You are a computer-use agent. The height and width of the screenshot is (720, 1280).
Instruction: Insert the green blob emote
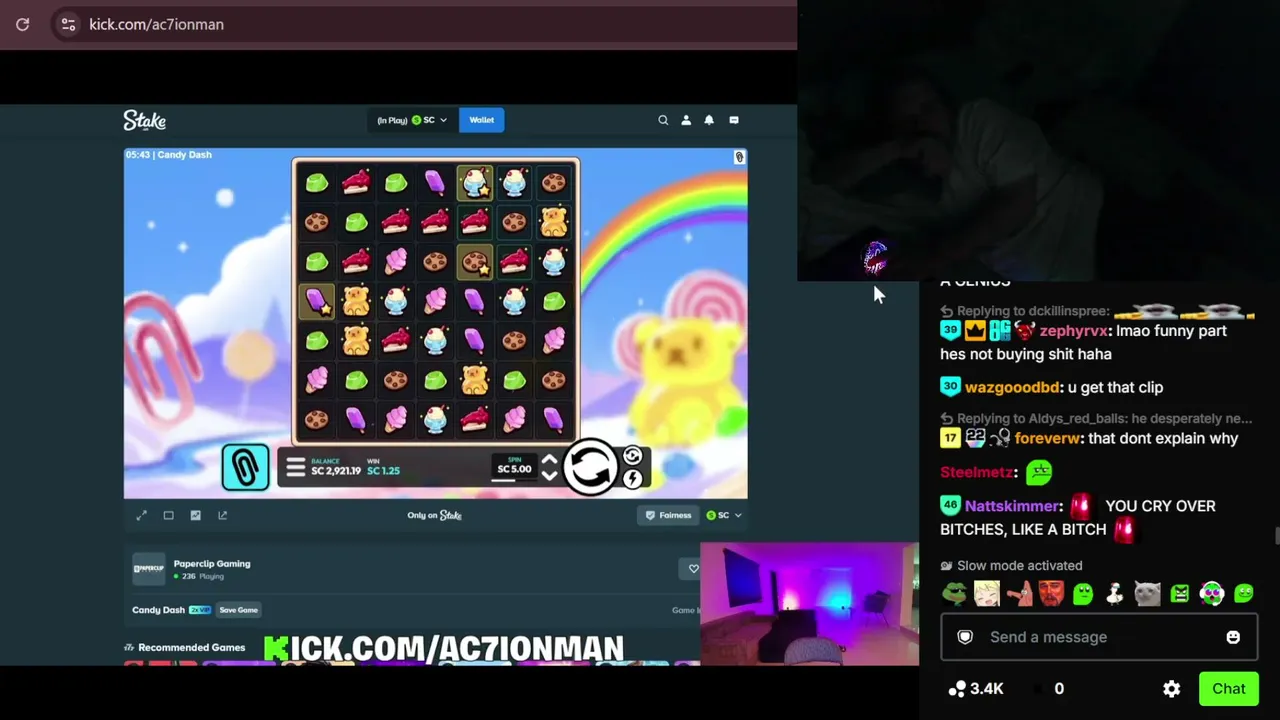pyautogui.click(x=1083, y=595)
